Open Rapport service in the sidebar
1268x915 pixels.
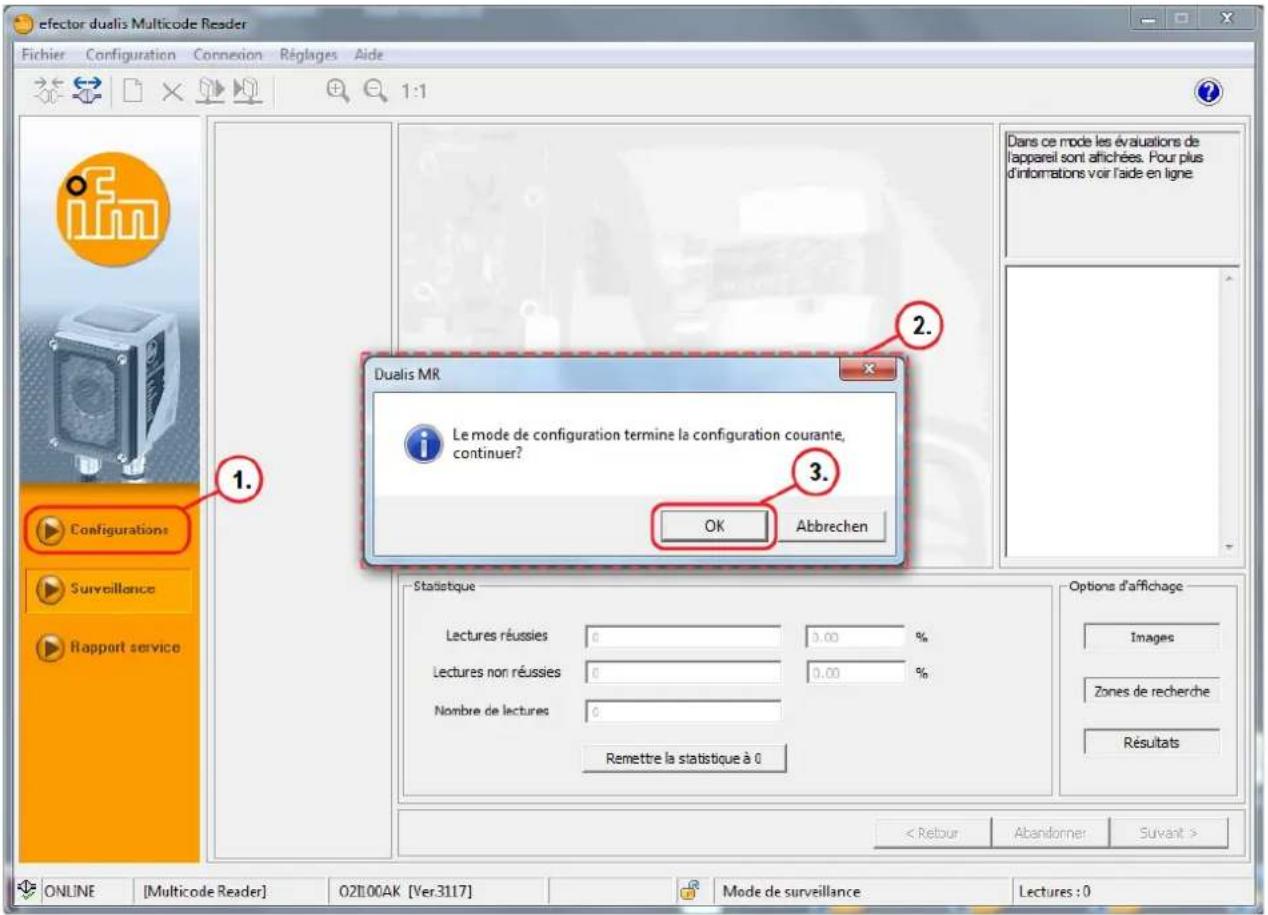tap(110, 647)
